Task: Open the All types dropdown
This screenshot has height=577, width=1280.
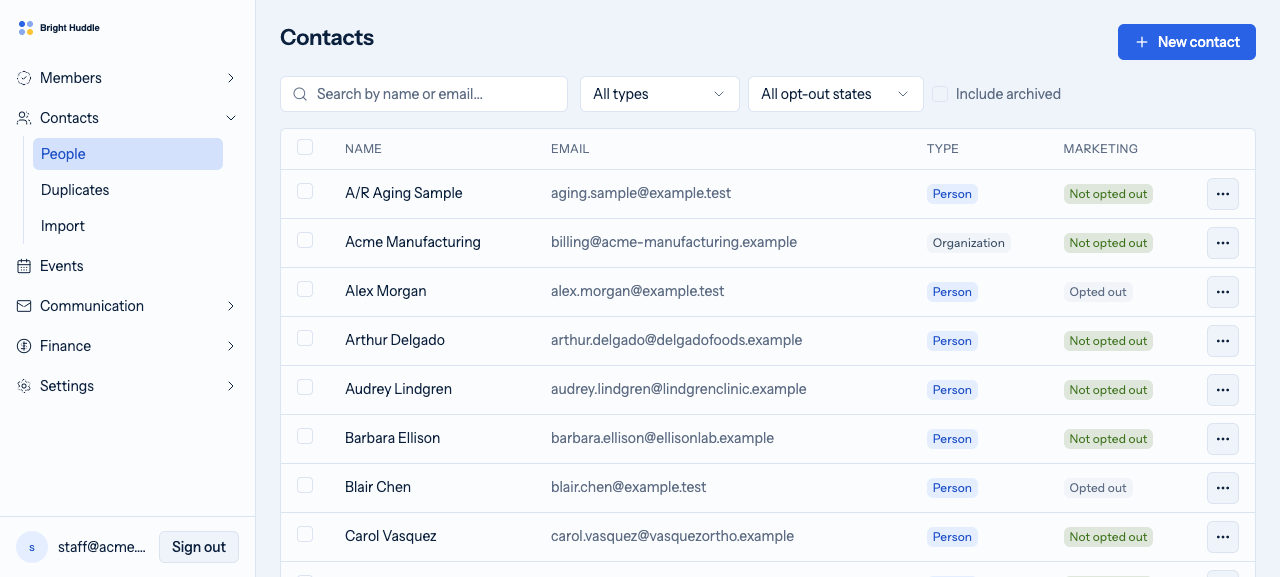Action: tap(660, 94)
